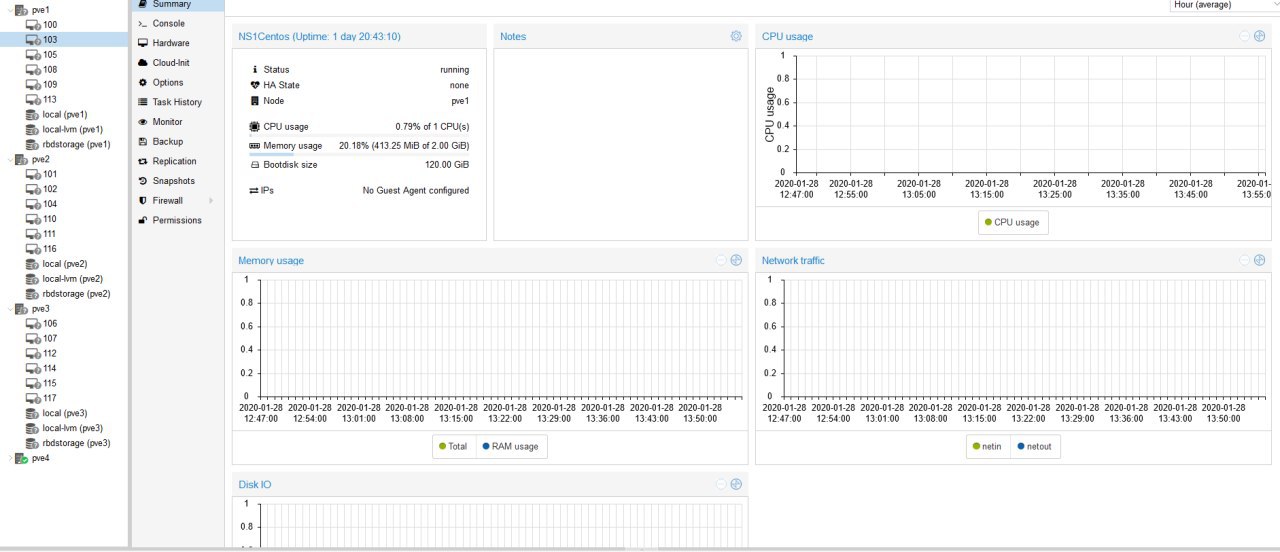The width and height of the screenshot is (1280, 552).
Task: Collapse the pve2 node
Action: tap(9, 159)
